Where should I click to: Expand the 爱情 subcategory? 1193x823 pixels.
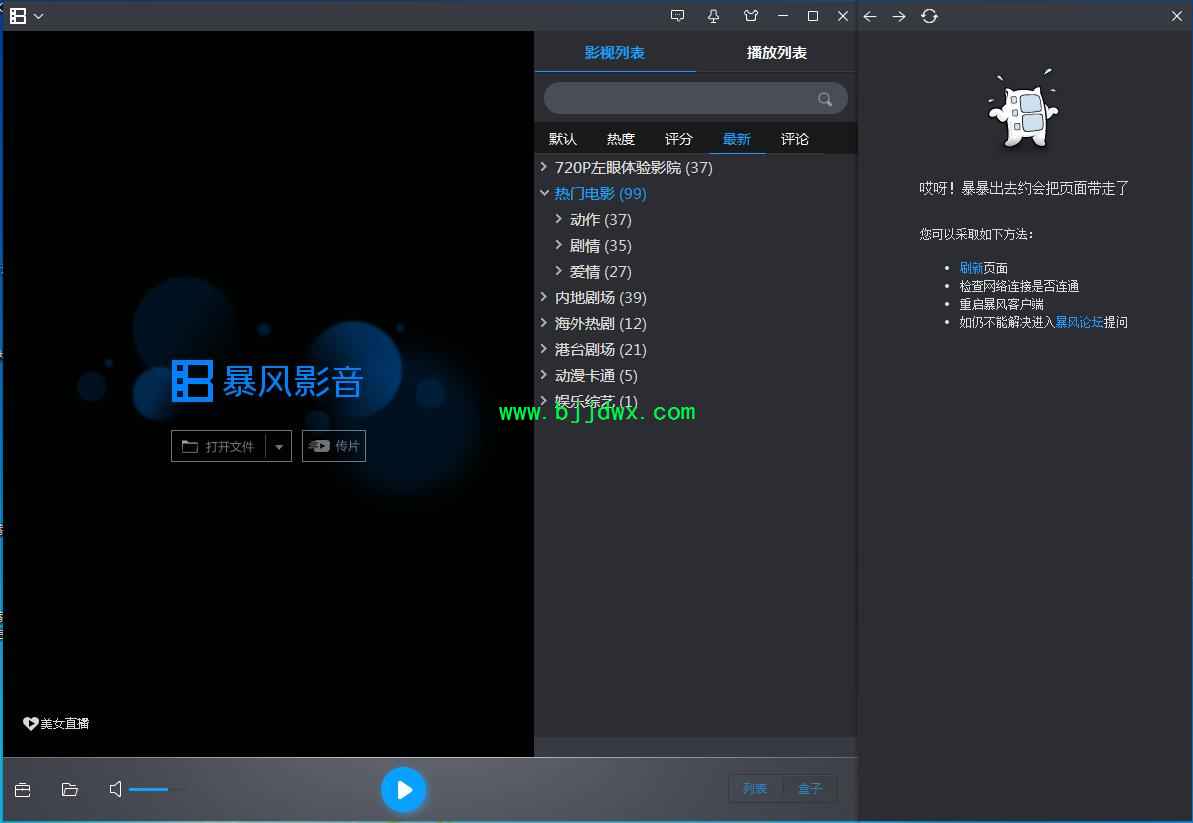pos(558,271)
